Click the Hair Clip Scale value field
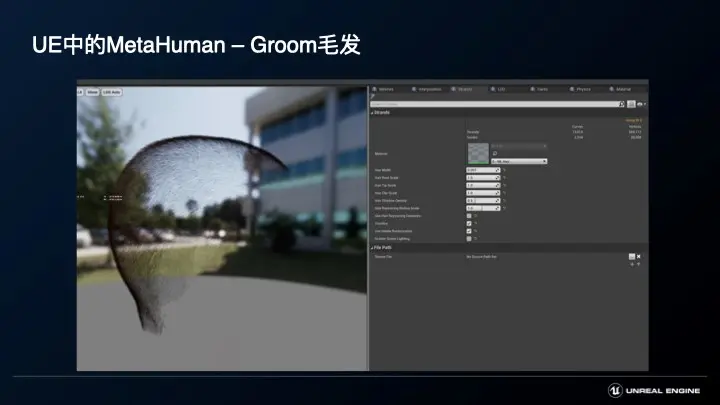720x405 pixels. pos(483,193)
